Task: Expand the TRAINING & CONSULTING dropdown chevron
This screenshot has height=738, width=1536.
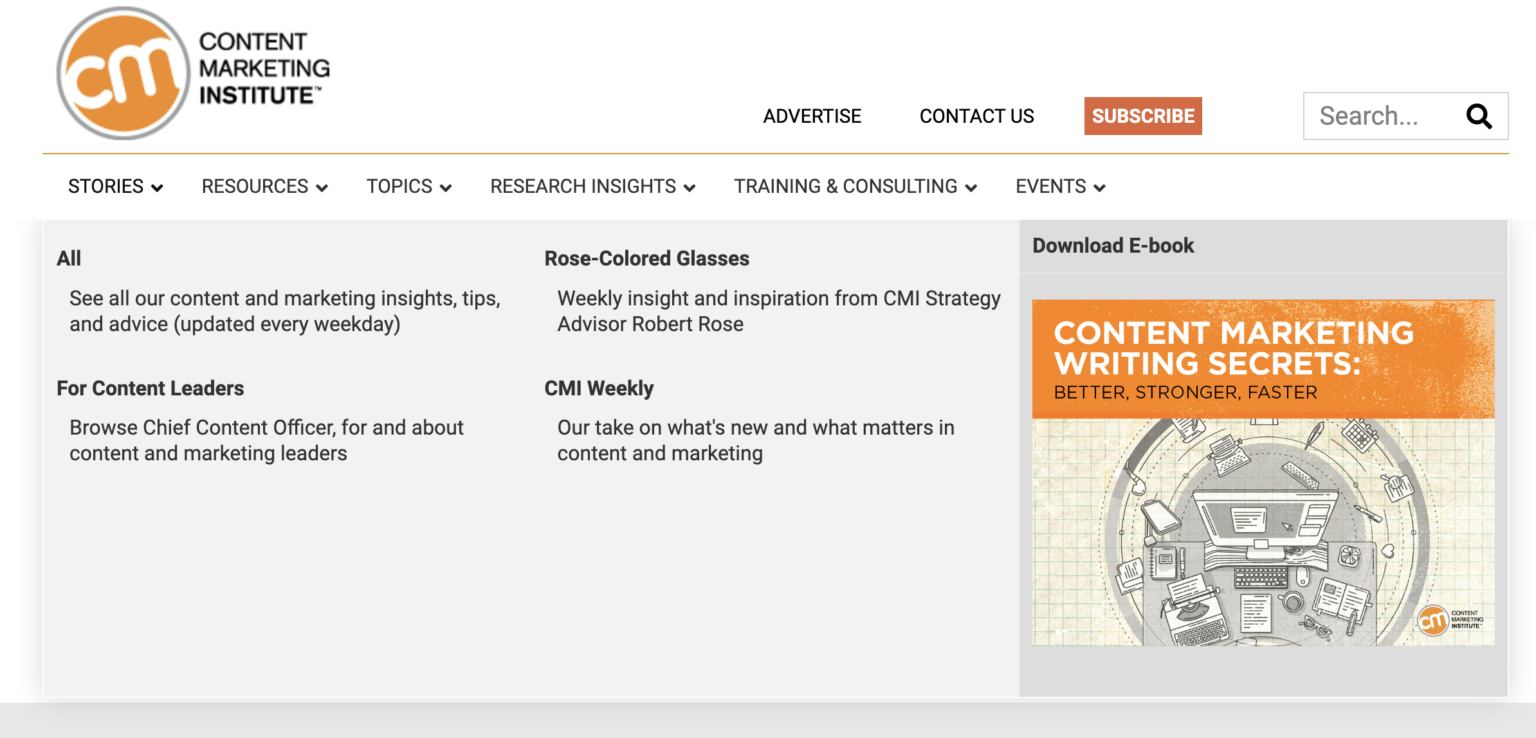Action: (971, 187)
